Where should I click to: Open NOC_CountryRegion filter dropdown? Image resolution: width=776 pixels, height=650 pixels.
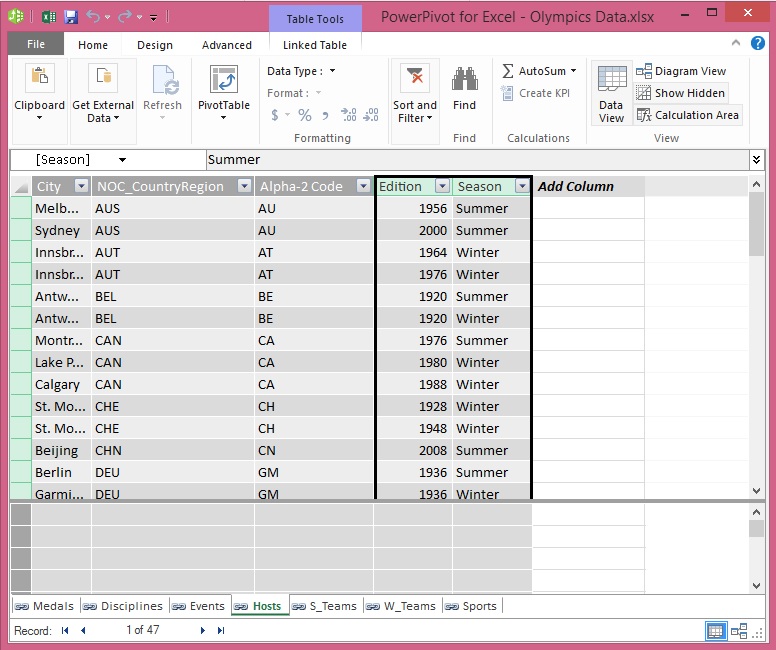[244, 186]
